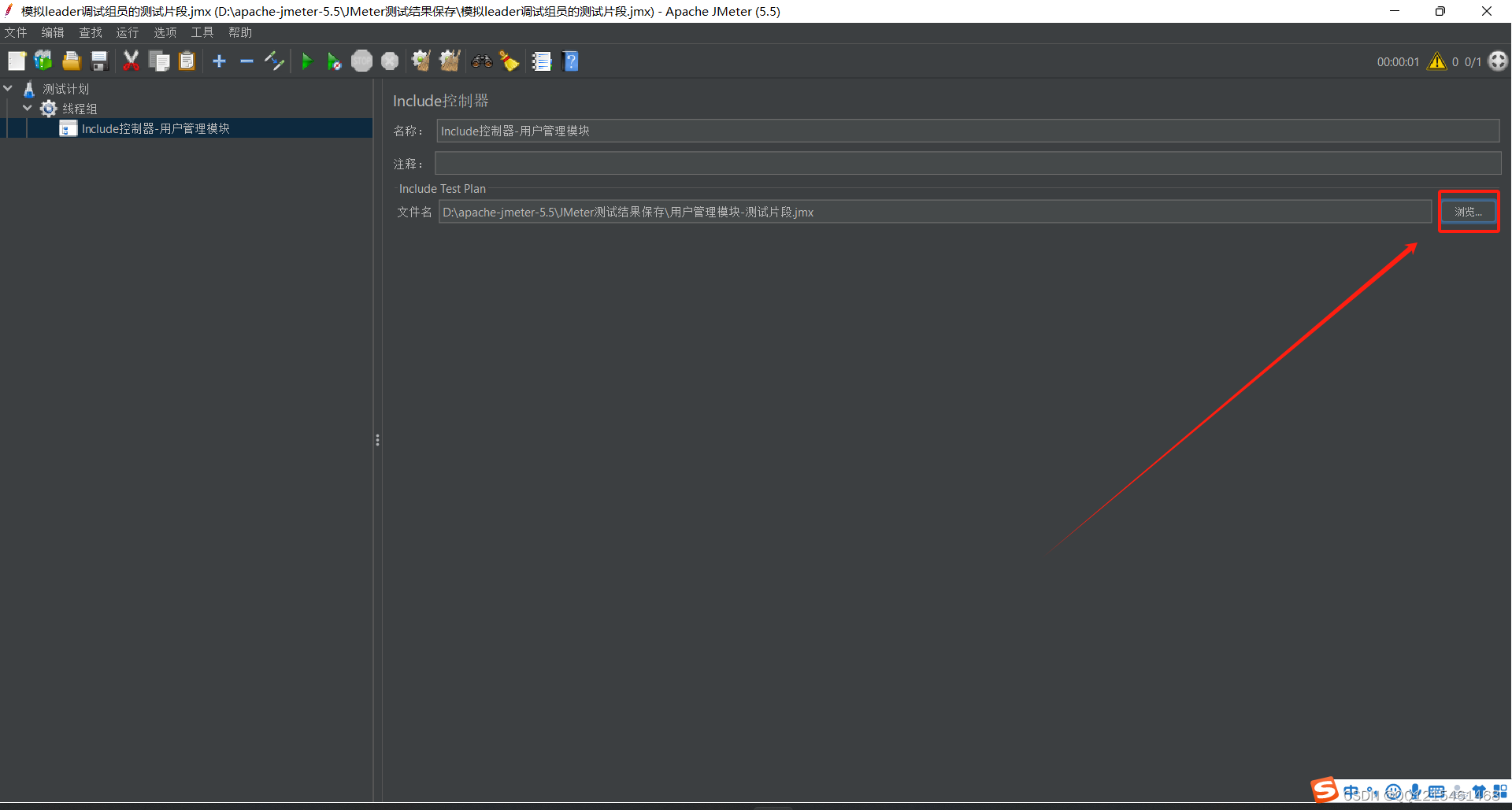Click Start no pauses icon
1512x810 pixels.
[x=334, y=61]
